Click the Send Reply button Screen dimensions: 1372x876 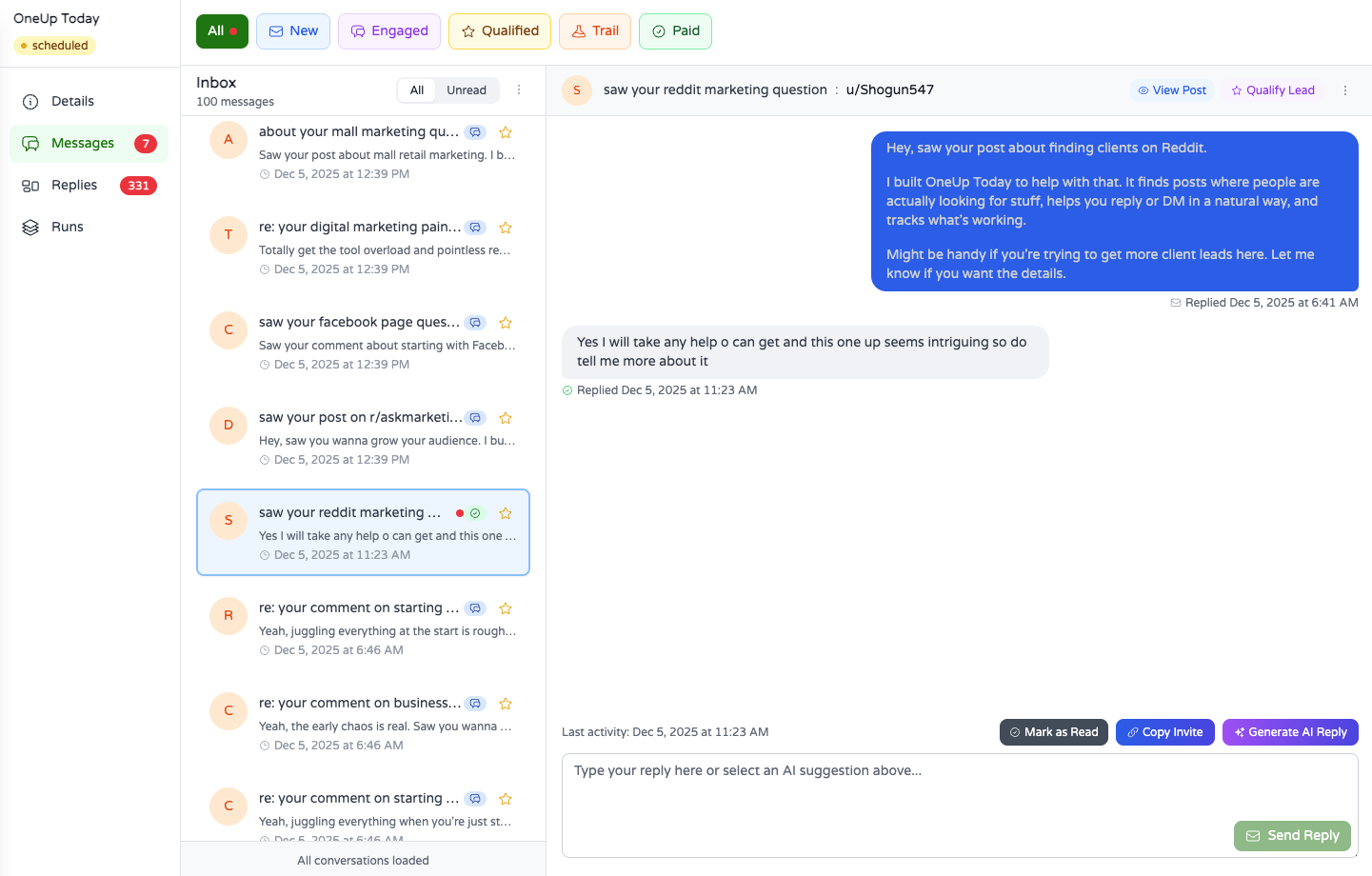pos(1292,835)
